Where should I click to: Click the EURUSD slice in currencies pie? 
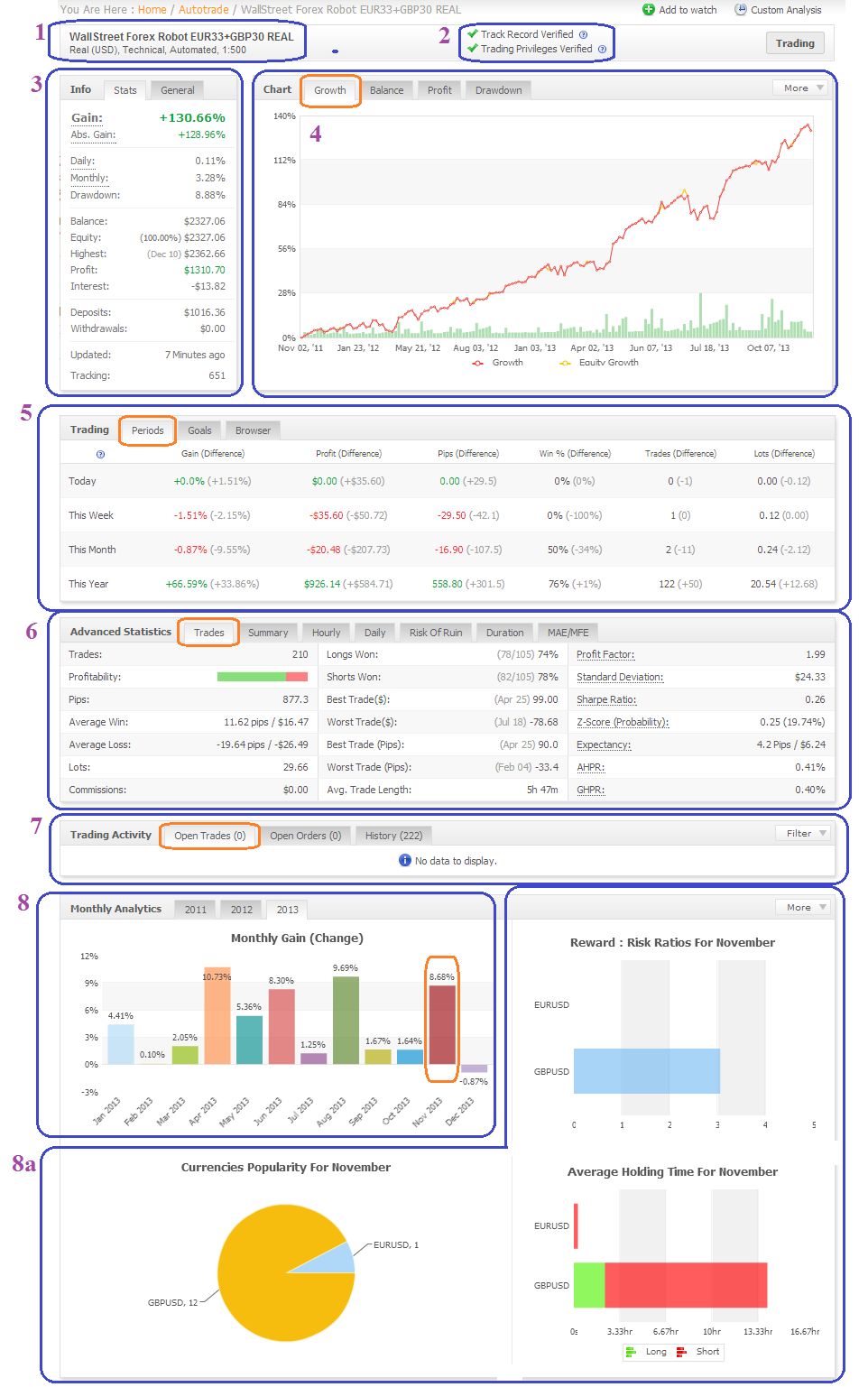coord(336,1260)
